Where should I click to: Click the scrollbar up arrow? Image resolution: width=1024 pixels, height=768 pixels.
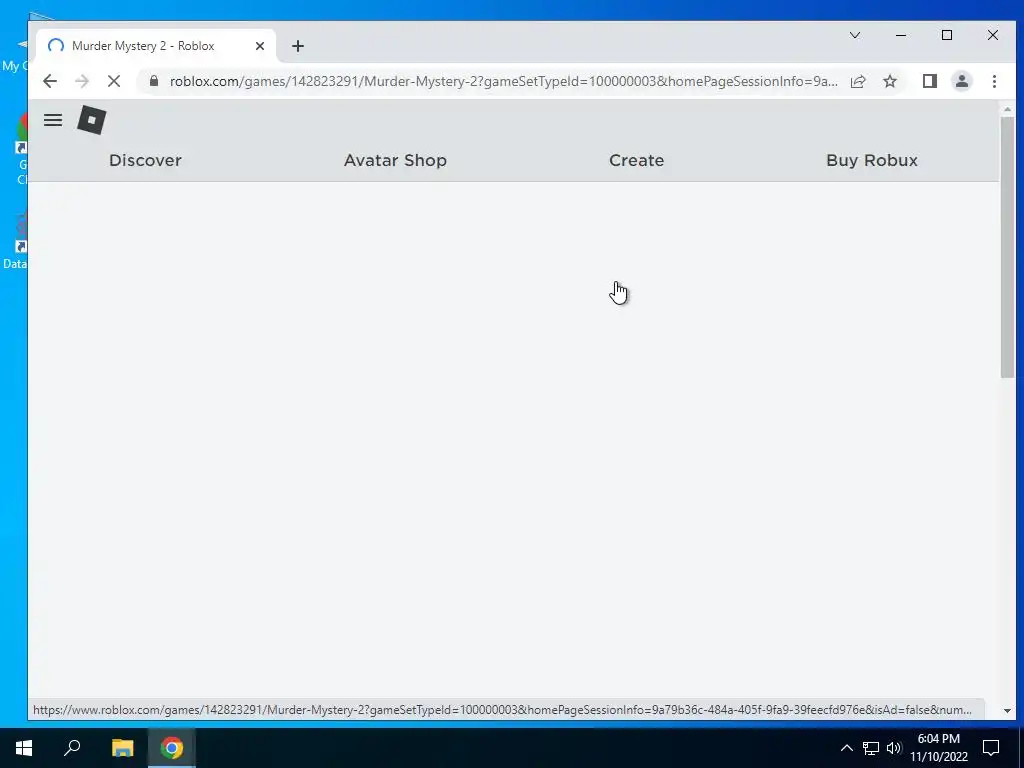click(x=1006, y=109)
